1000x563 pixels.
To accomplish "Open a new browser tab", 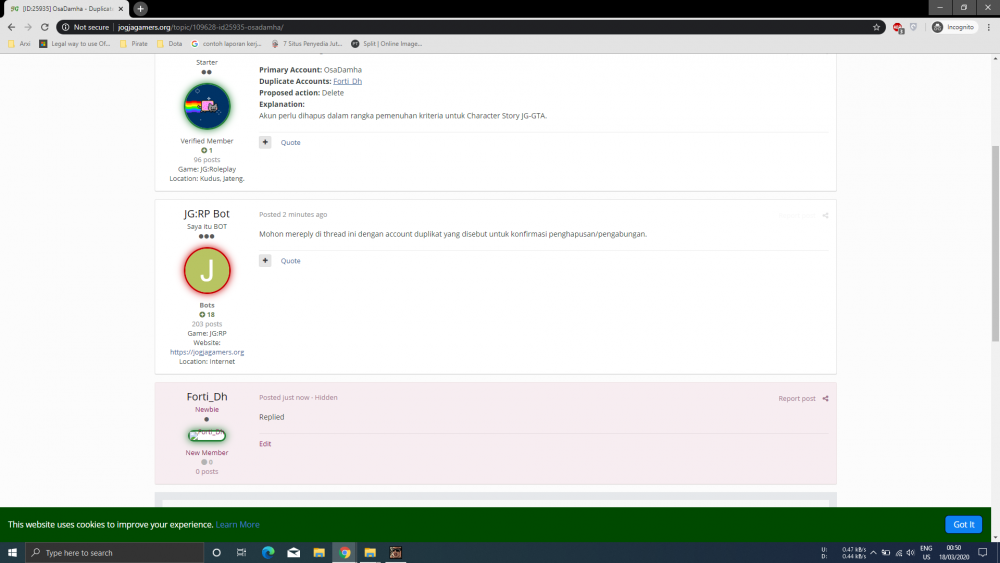I will [140, 9].
